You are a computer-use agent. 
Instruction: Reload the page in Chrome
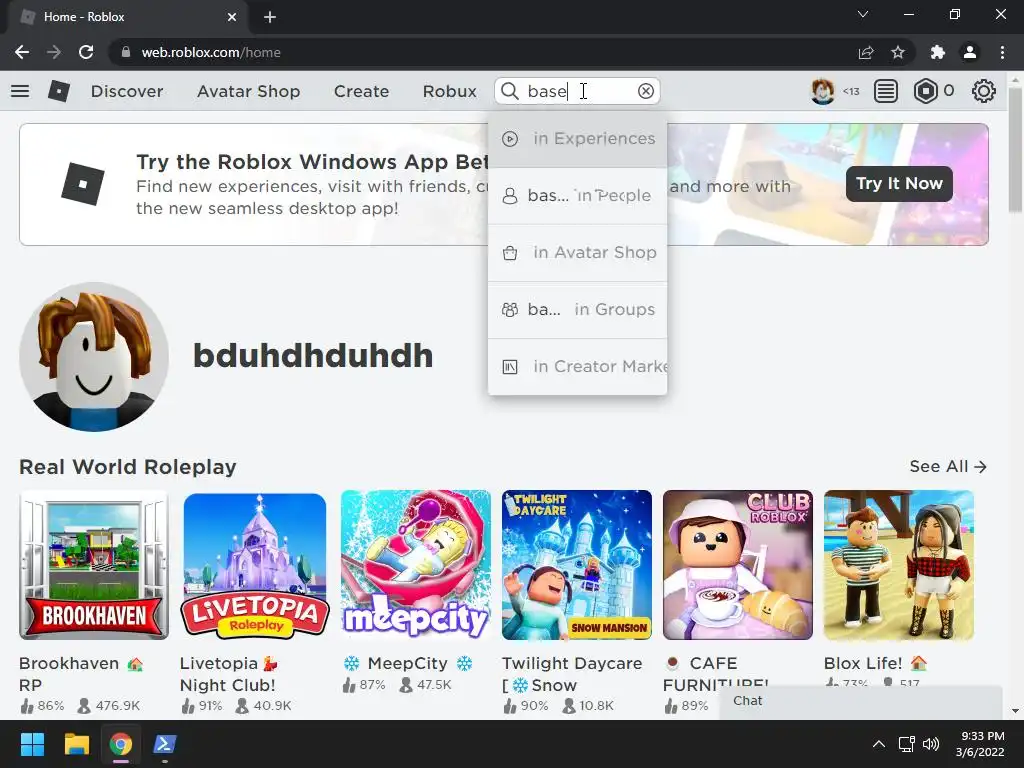(86, 52)
